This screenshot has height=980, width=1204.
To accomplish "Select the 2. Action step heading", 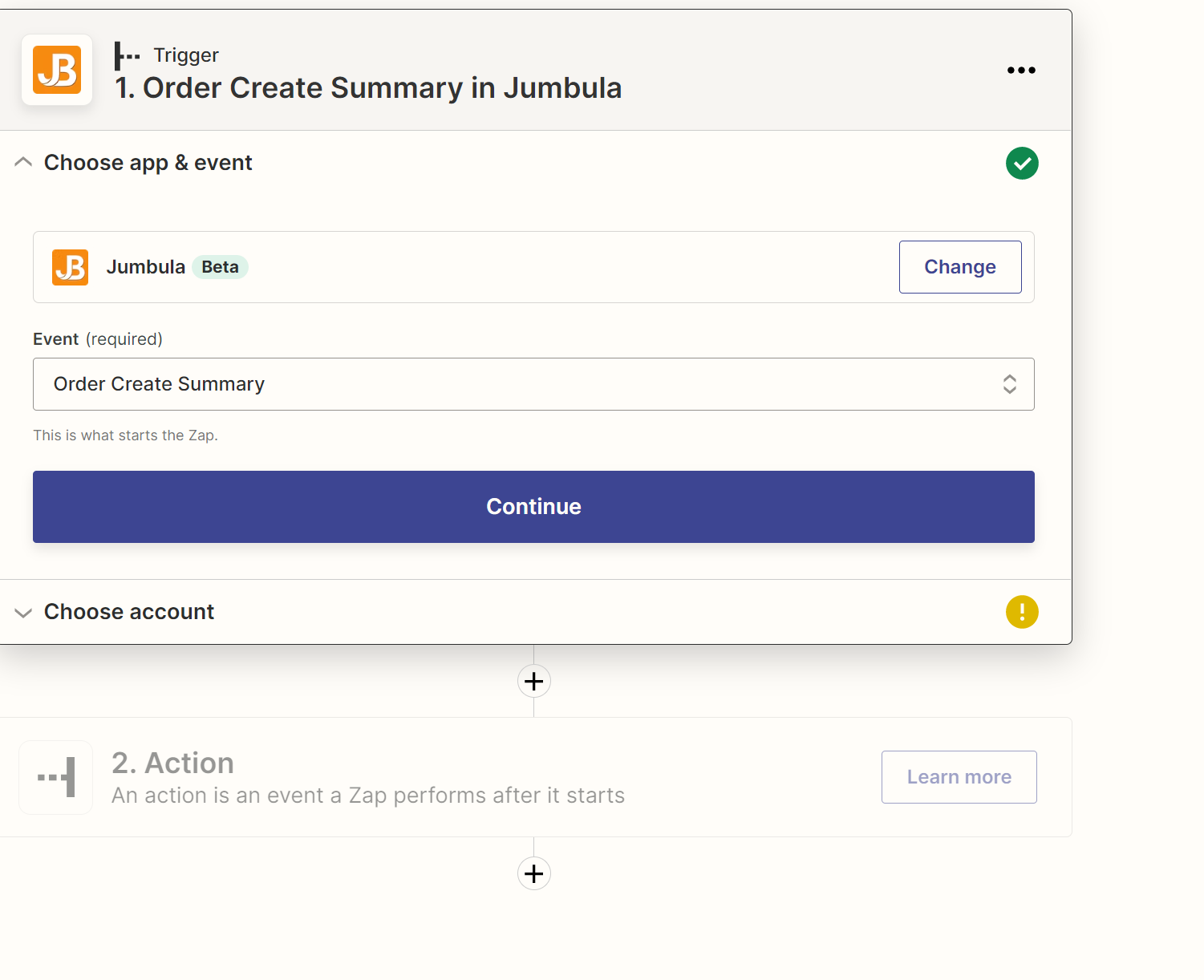I will pos(173,763).
